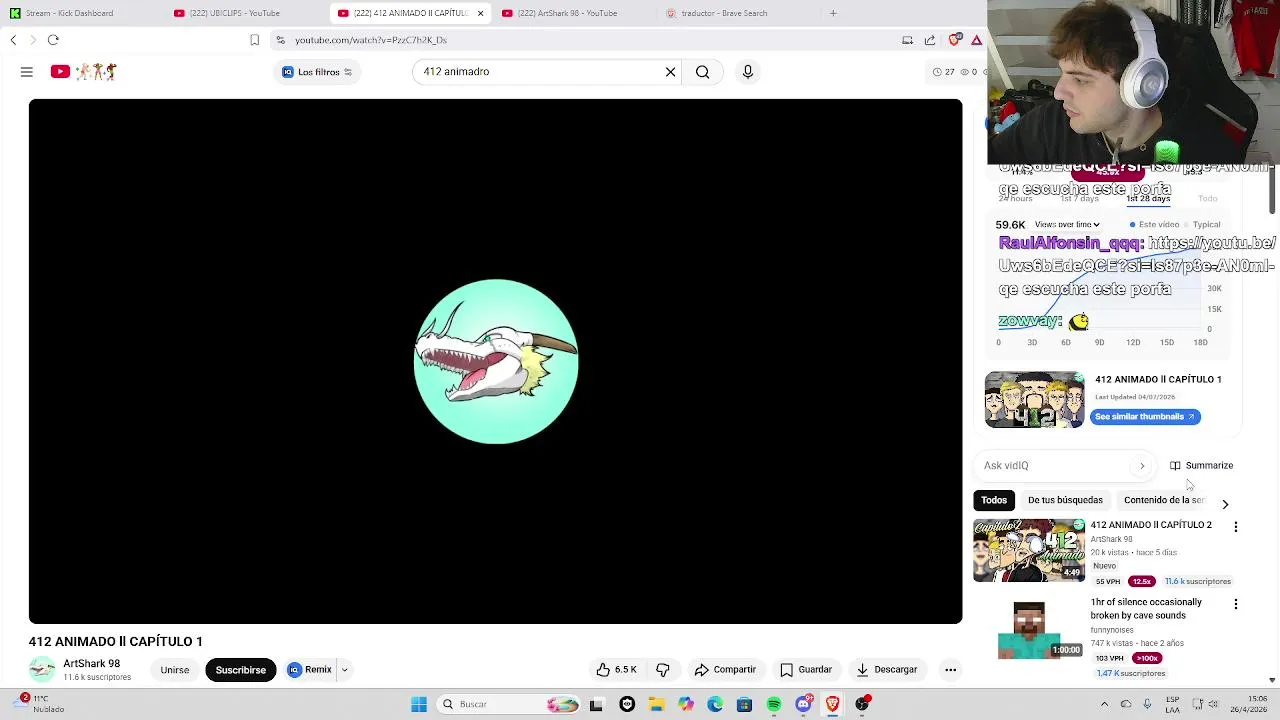The height and width of the screenshot is (720, 1280).
Task: Open Brave Shields lion icon
Action: click(955, 40)
